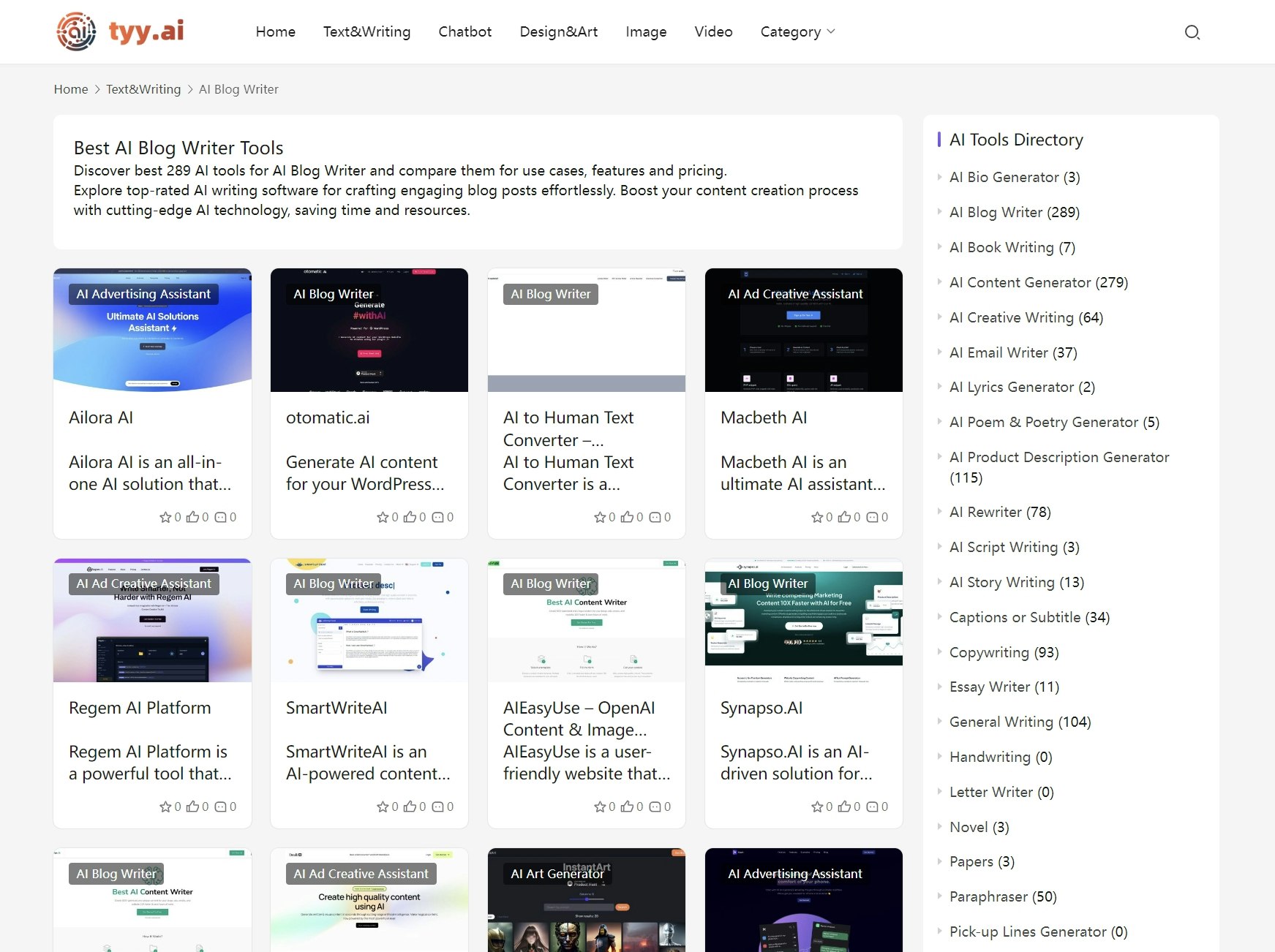Screen dimensions: 1275x952
Task: Open the Text&Writing nav menu
Action: pyautogui.click(x=366, y=31)
